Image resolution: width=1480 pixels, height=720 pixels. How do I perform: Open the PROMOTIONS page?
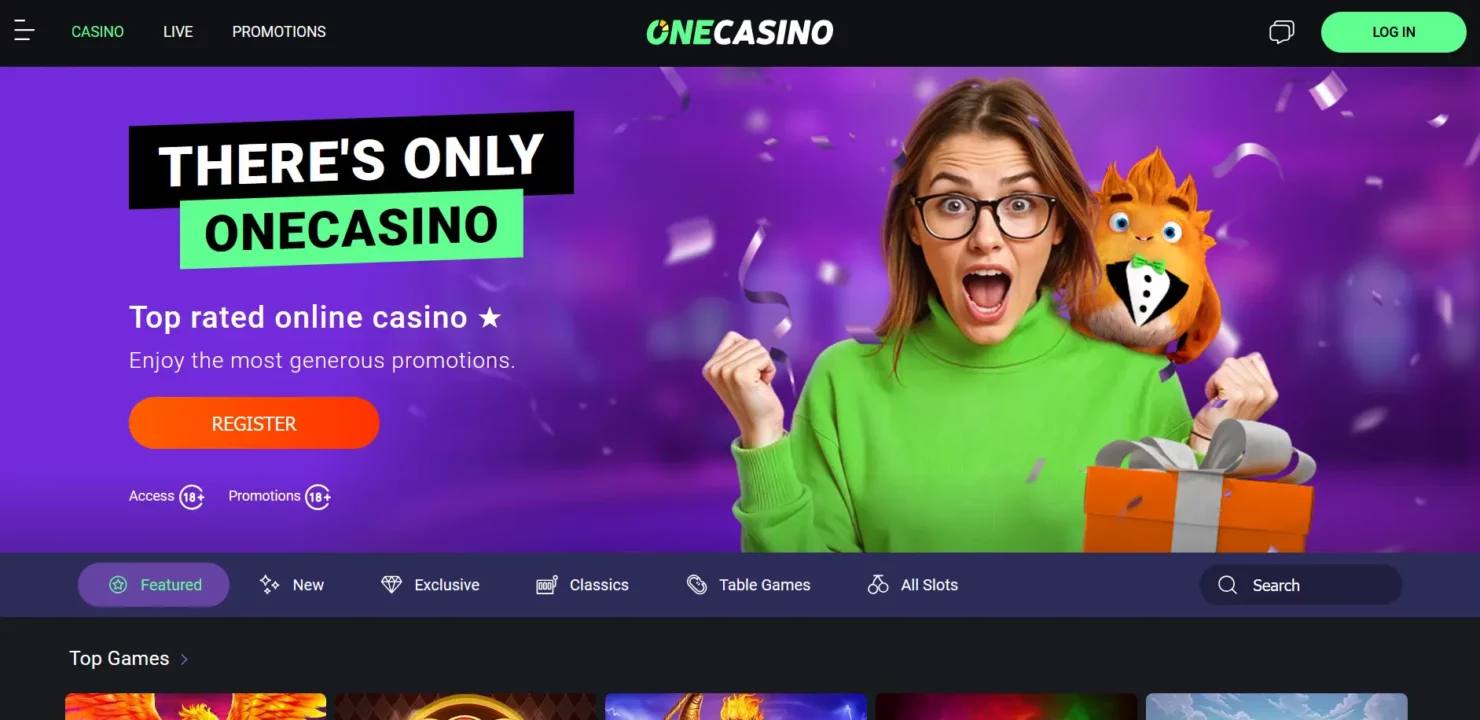(x=279, y=32)
